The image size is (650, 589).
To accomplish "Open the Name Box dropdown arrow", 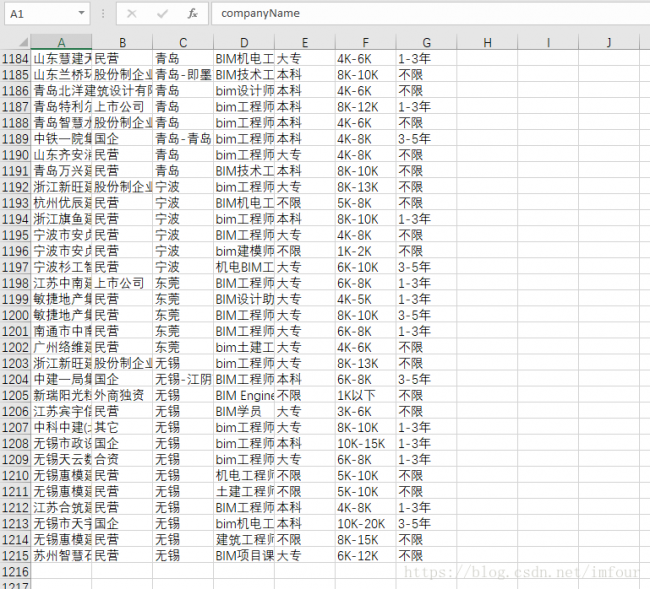I will (80, 14).
